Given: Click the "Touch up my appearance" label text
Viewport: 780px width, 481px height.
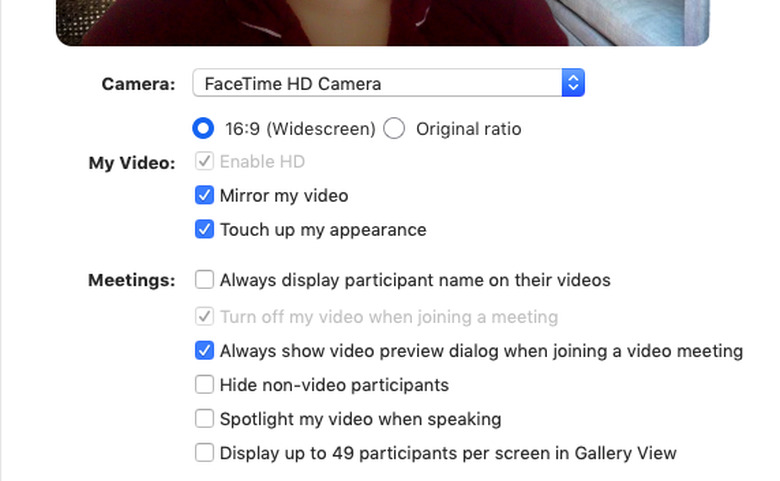Looking at the screenshot, I should 323,230.
